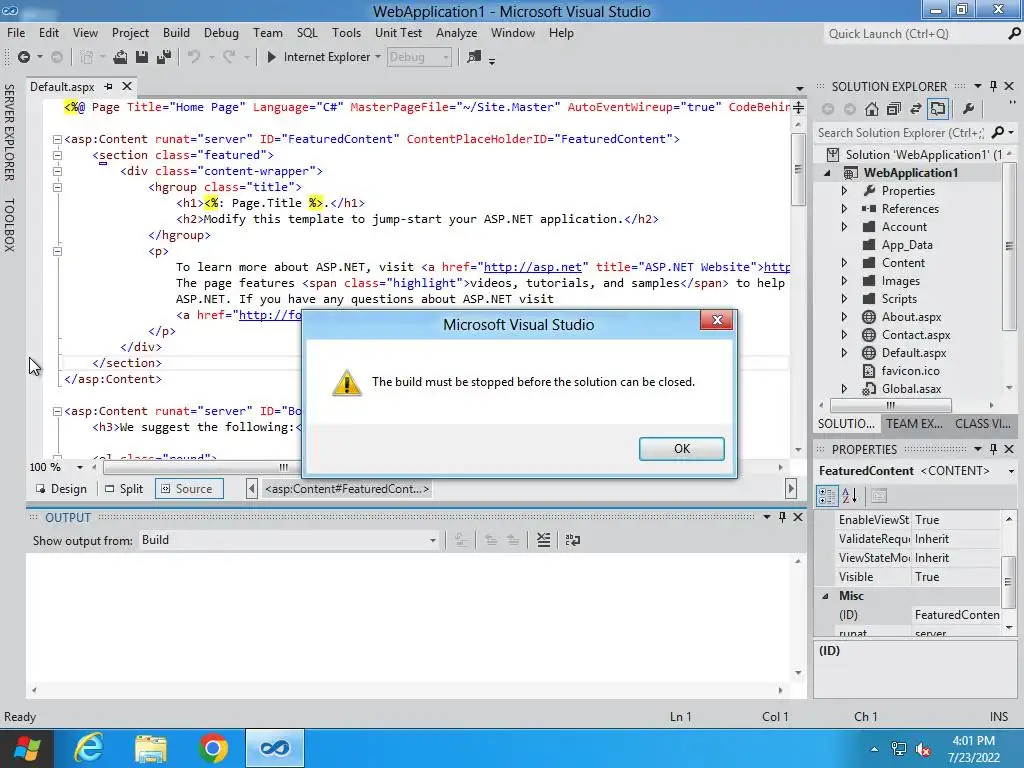Collapse the asp:Content FeaturedContent code block
The height and width of the screenshot is (768, 1024).
point(57,139)
